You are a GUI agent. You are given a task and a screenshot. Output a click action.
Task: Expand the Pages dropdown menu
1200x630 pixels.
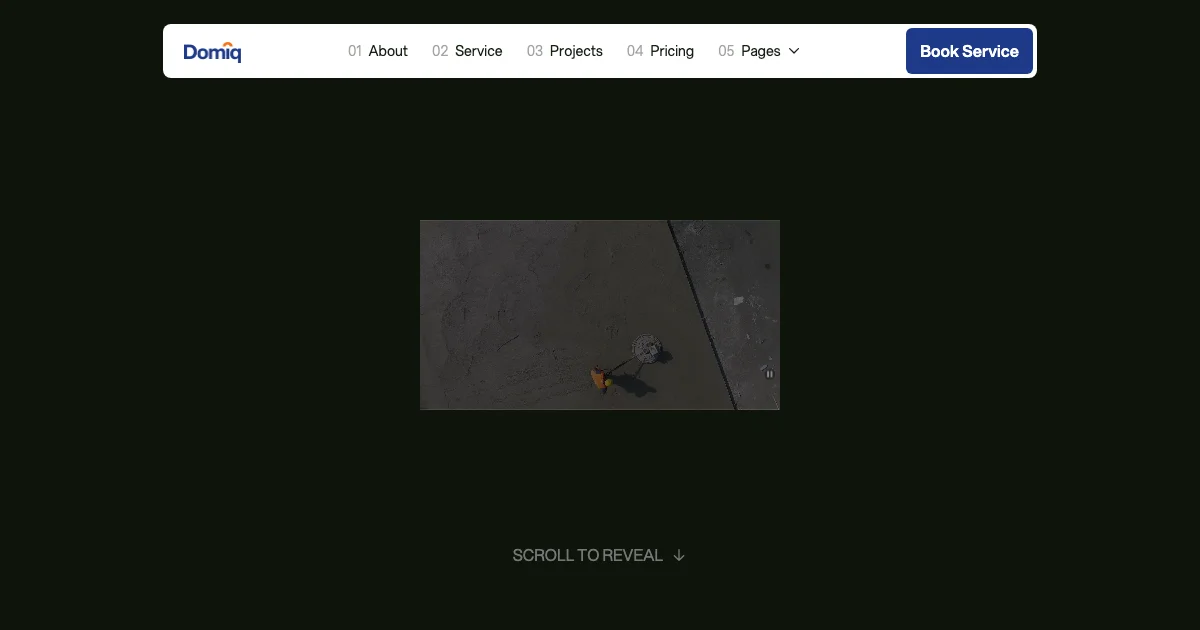coord(759,51)
